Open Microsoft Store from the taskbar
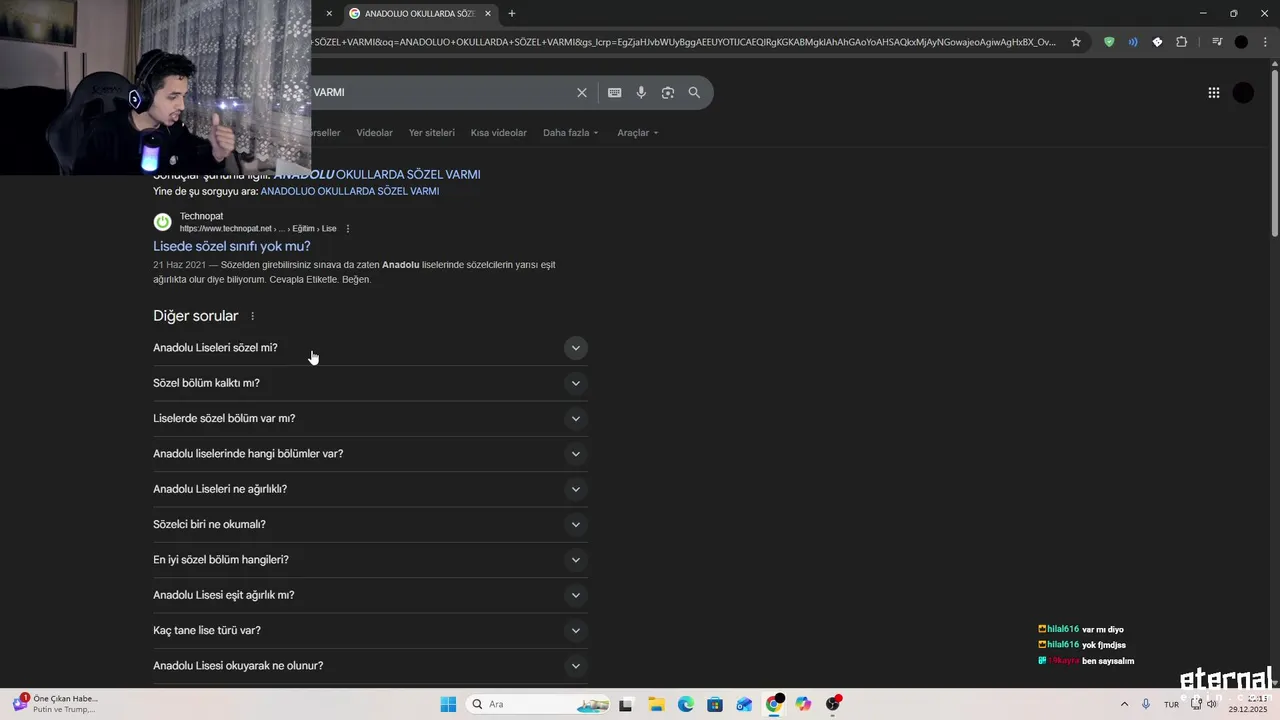Screen dimensions: 1280x720 click(715, 704)
